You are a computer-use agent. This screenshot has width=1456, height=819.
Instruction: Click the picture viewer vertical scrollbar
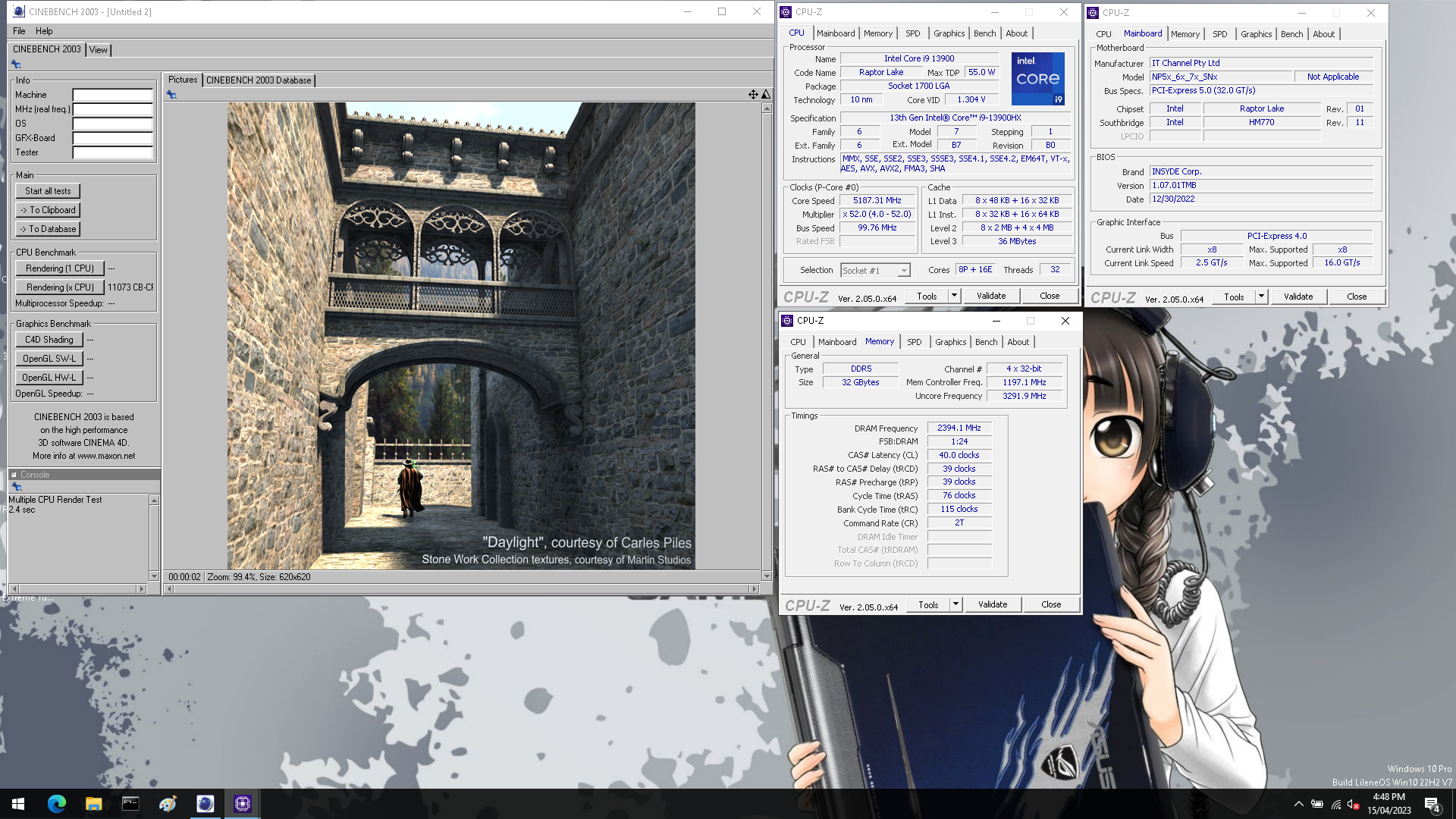point(766,342)
